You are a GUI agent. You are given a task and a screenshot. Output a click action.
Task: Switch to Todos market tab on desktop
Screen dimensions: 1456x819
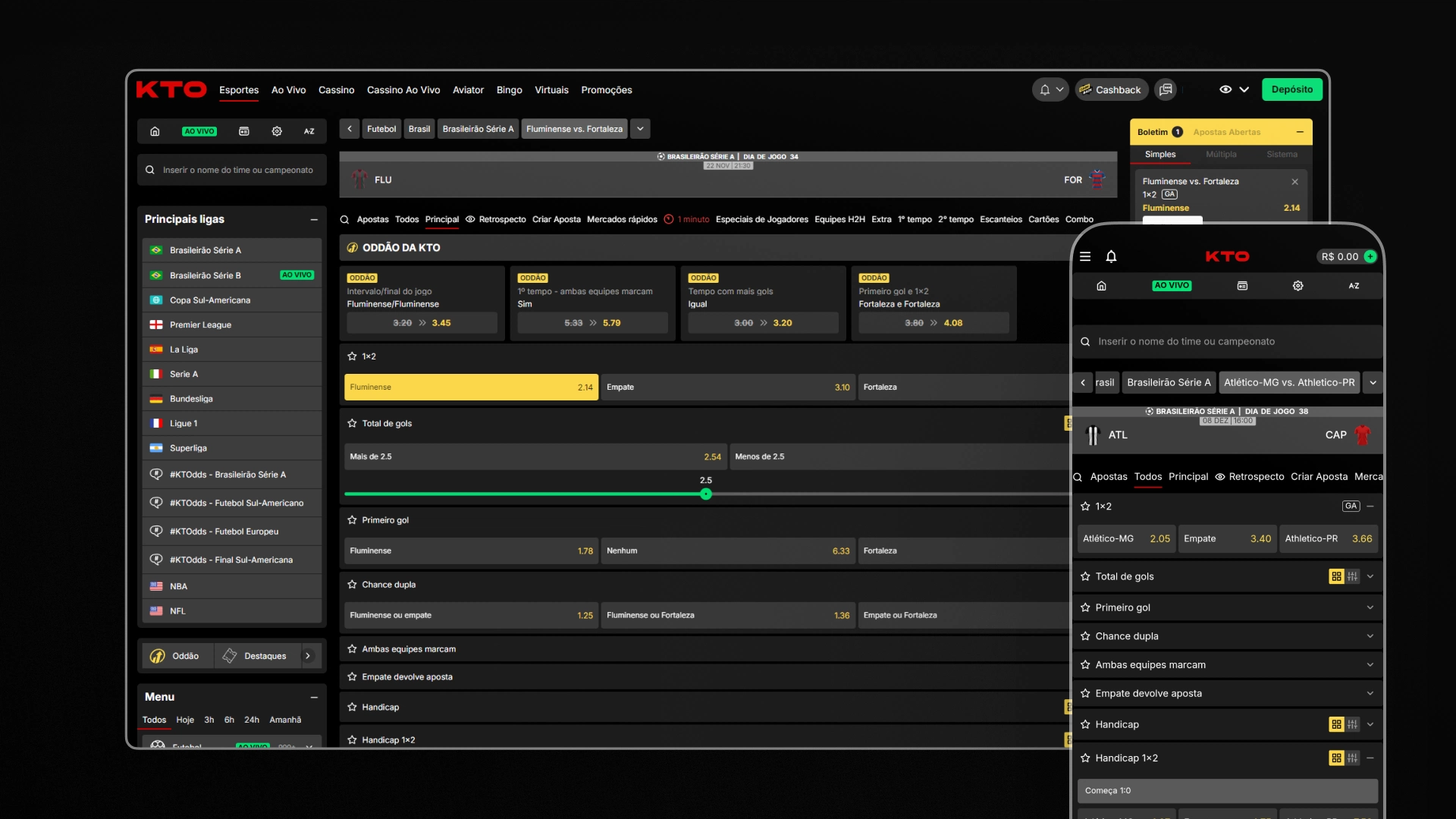coord(406,220)
